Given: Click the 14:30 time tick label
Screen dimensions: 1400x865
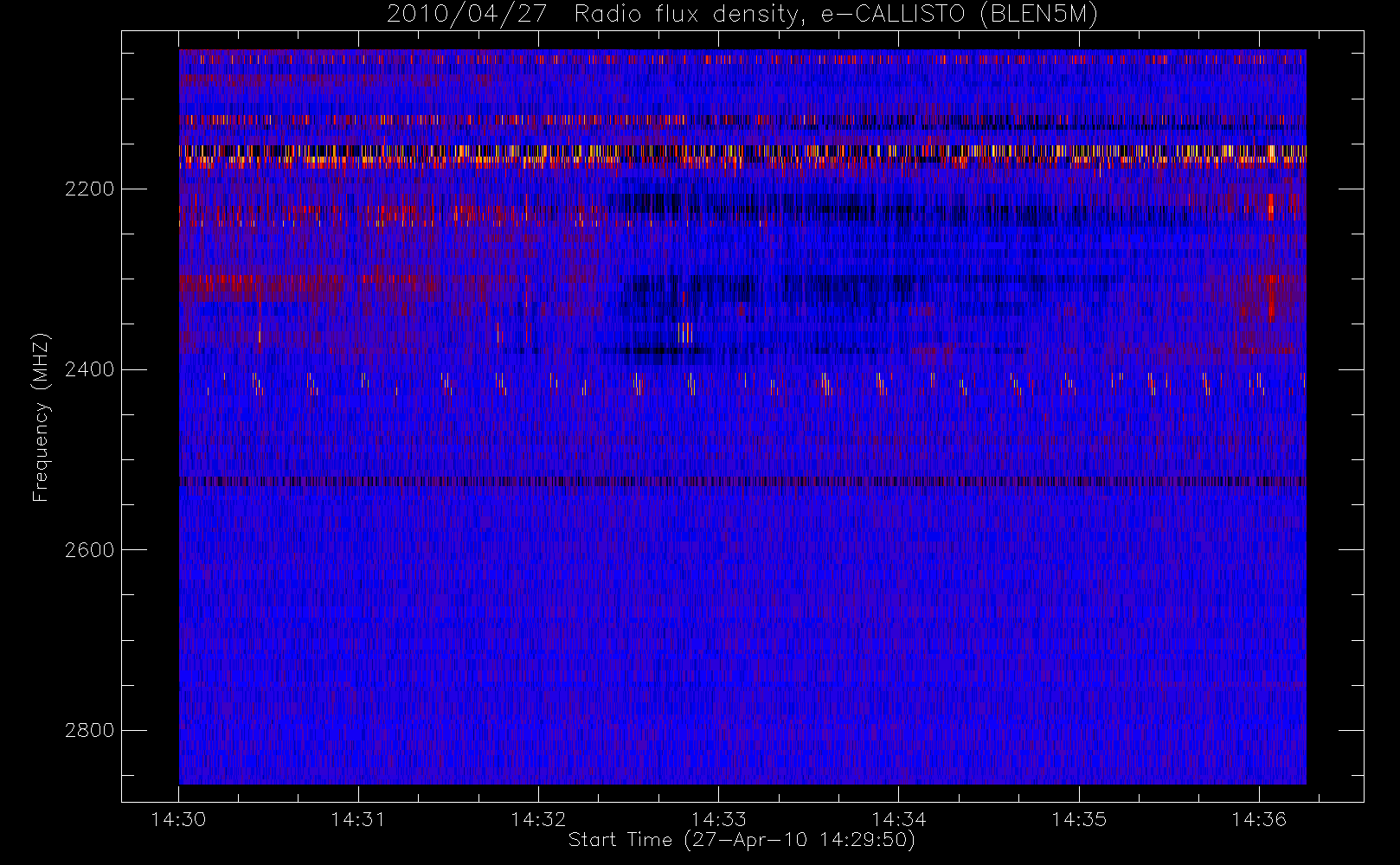Looking at the screenshot, I should click(178, 819).
